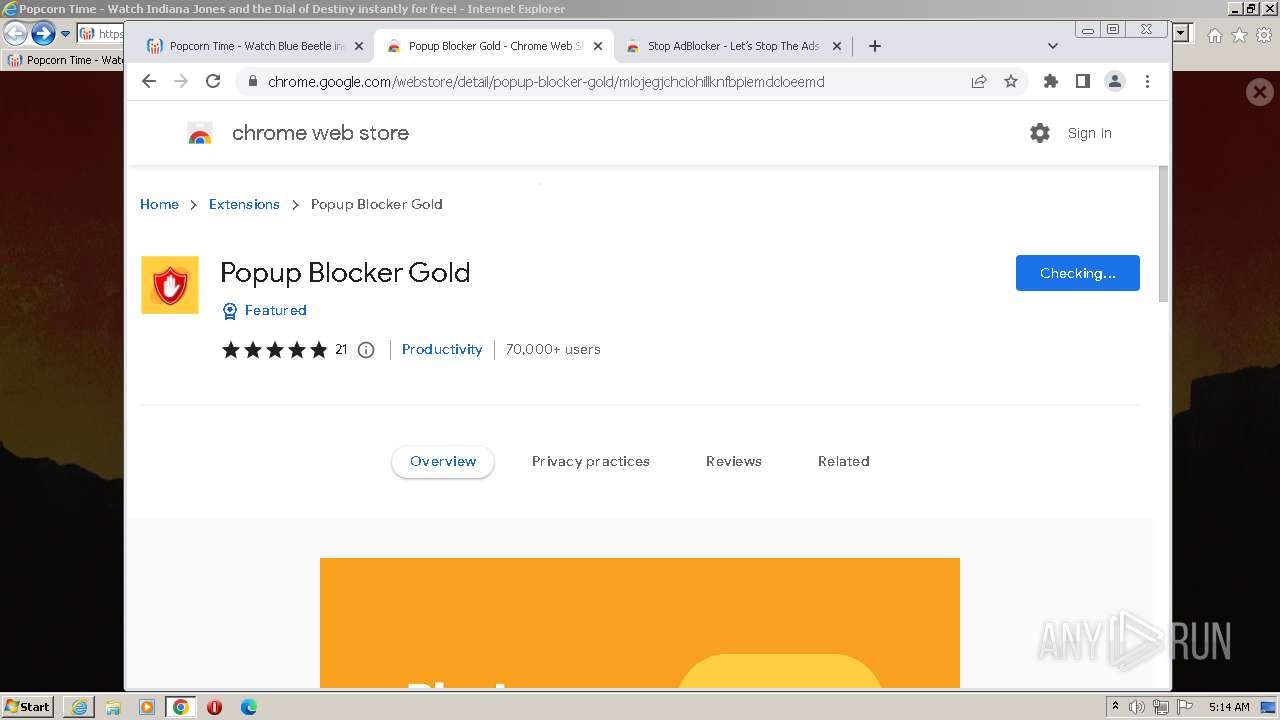Click the Checking... install button
1280x720 pixels.
coord(1078,273)
